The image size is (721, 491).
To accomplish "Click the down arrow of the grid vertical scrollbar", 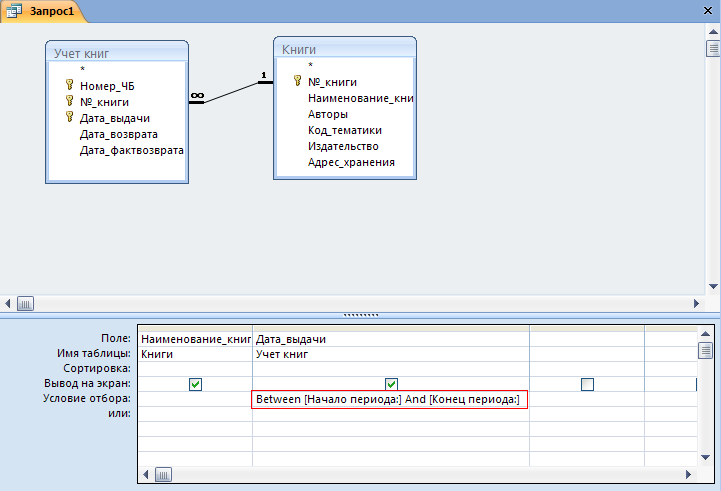I will 705,457.
